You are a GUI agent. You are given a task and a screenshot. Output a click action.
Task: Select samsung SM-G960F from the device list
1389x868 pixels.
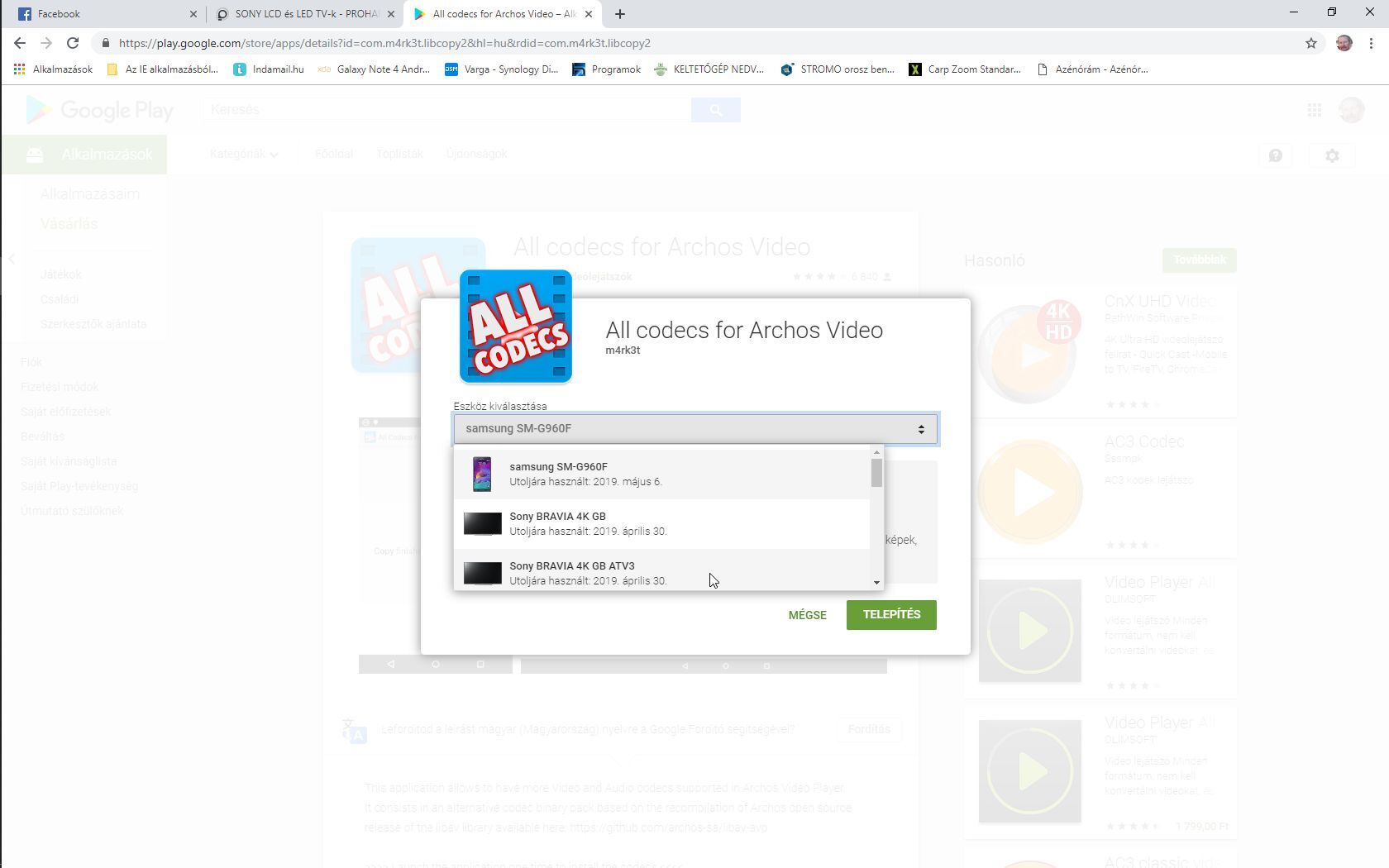[x=662, y=474]
